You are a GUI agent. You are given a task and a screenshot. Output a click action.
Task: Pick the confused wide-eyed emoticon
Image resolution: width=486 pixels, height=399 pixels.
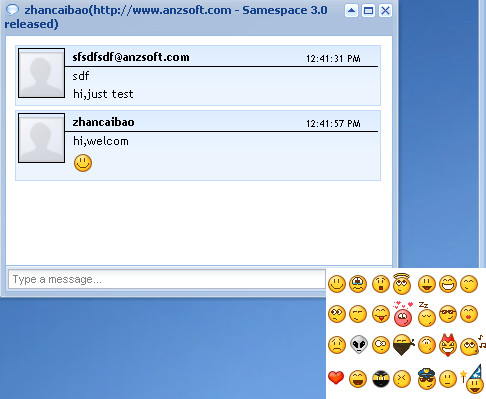point(337,314)
